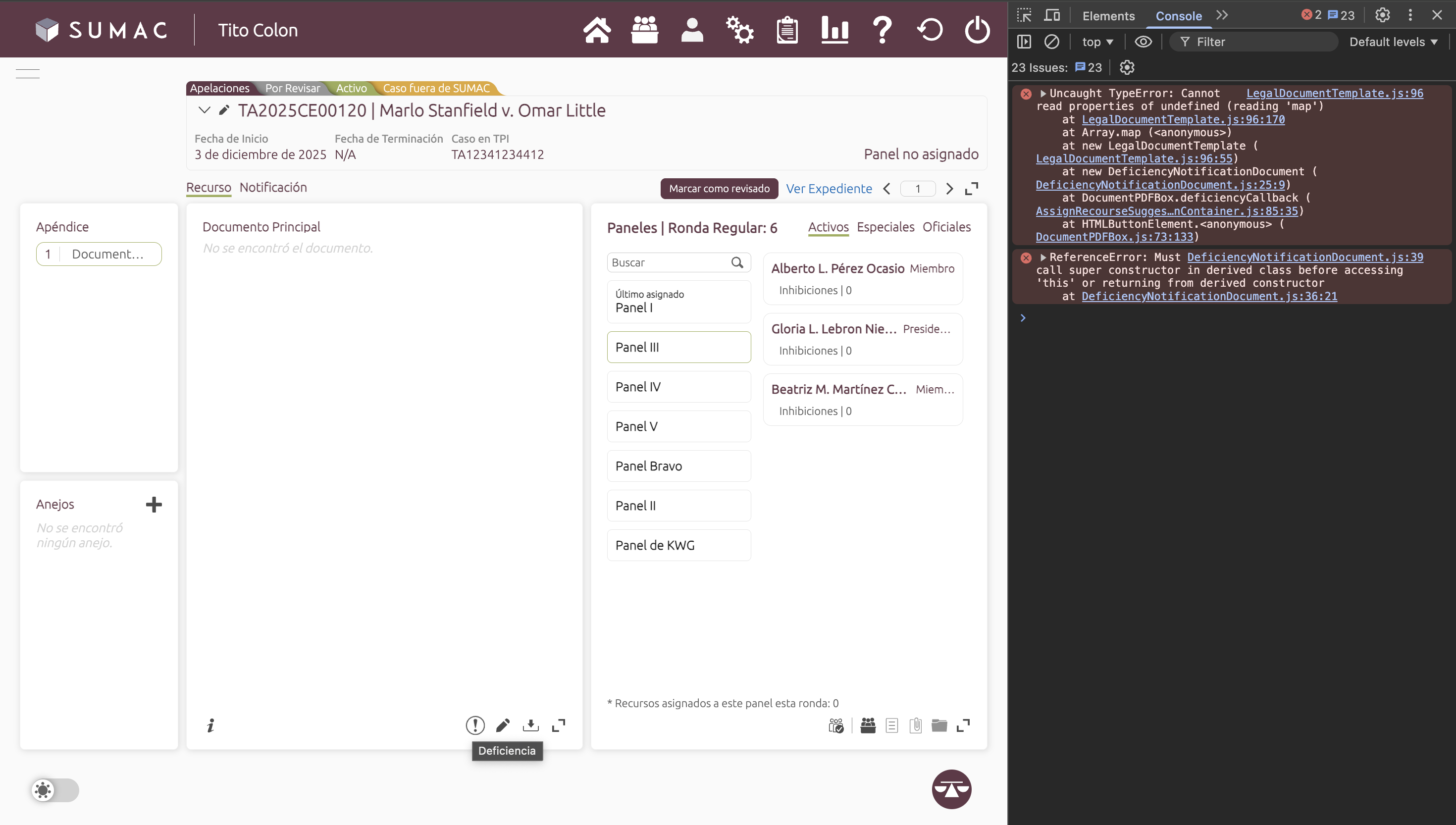Screen dimensions: 1456x825
Task: Click the home icon in header
Action: tap(597, 30)
